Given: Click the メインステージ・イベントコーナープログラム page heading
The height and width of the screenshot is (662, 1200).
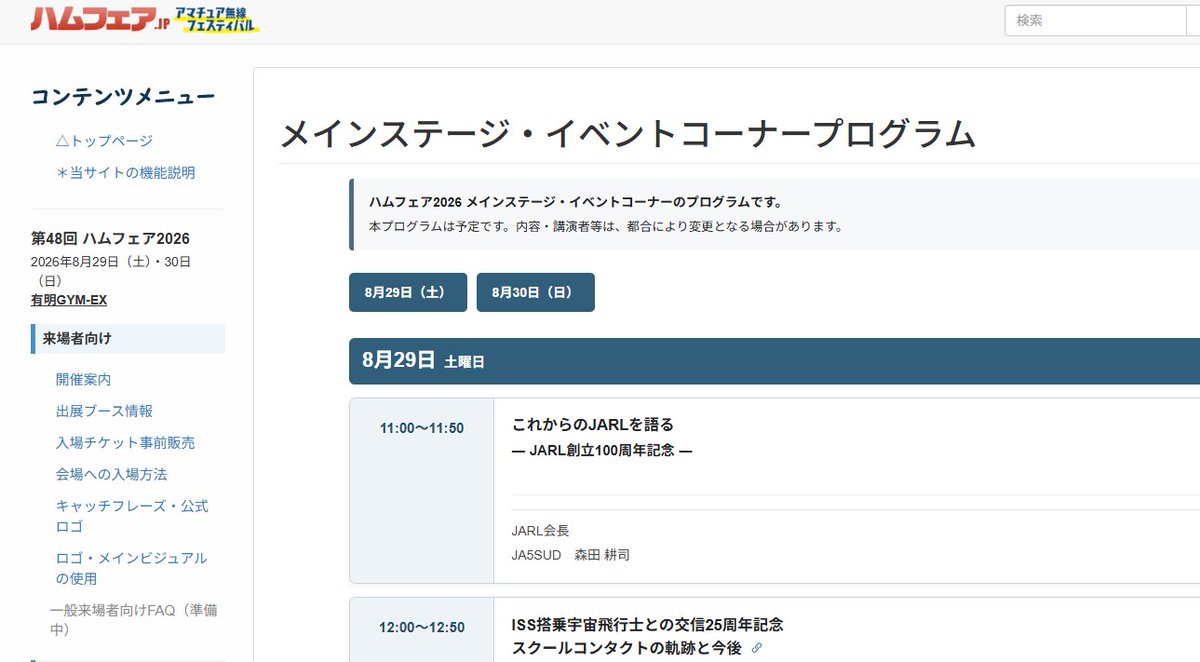Looking at the screenshot, I should point(627,133).
